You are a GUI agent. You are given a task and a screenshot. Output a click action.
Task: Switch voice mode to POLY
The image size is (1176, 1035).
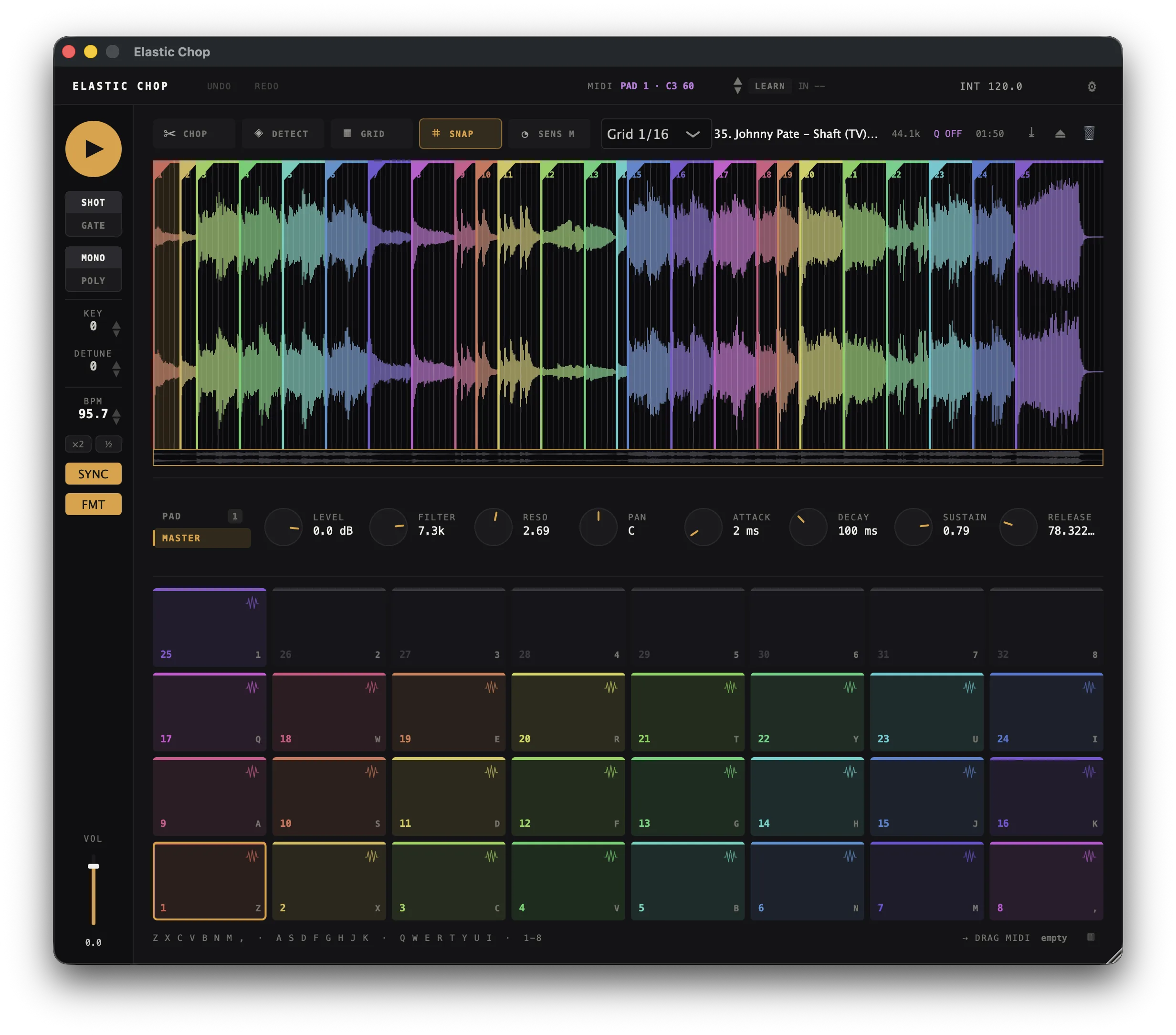coord(93,281)
